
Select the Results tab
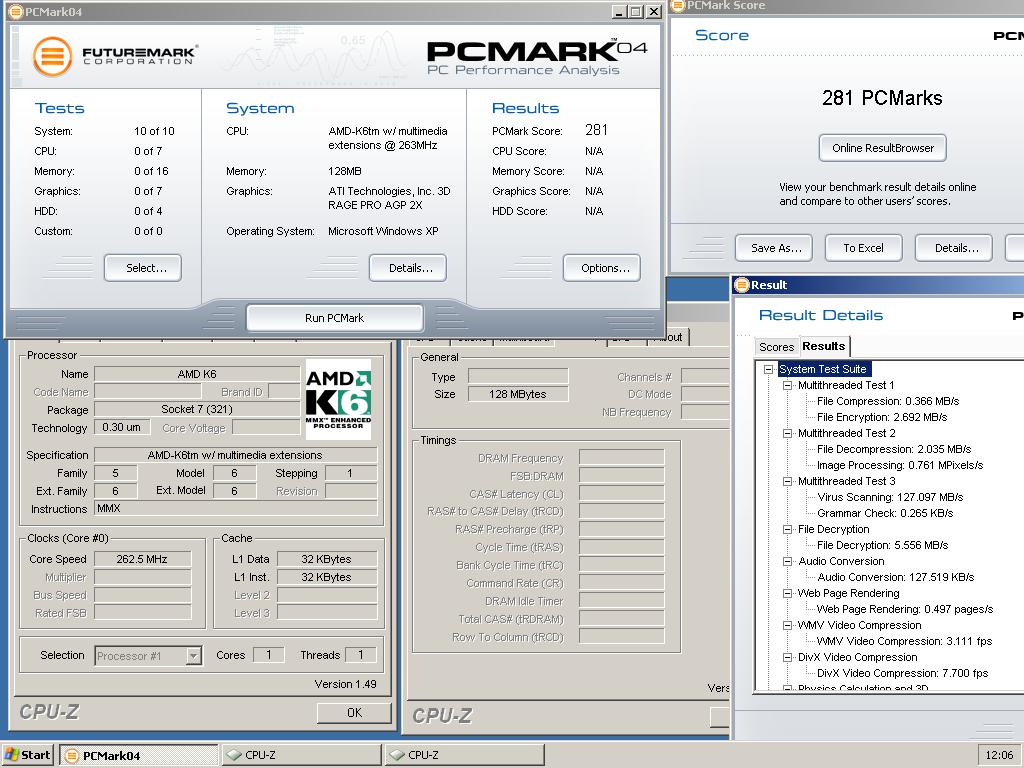[824, 346]
